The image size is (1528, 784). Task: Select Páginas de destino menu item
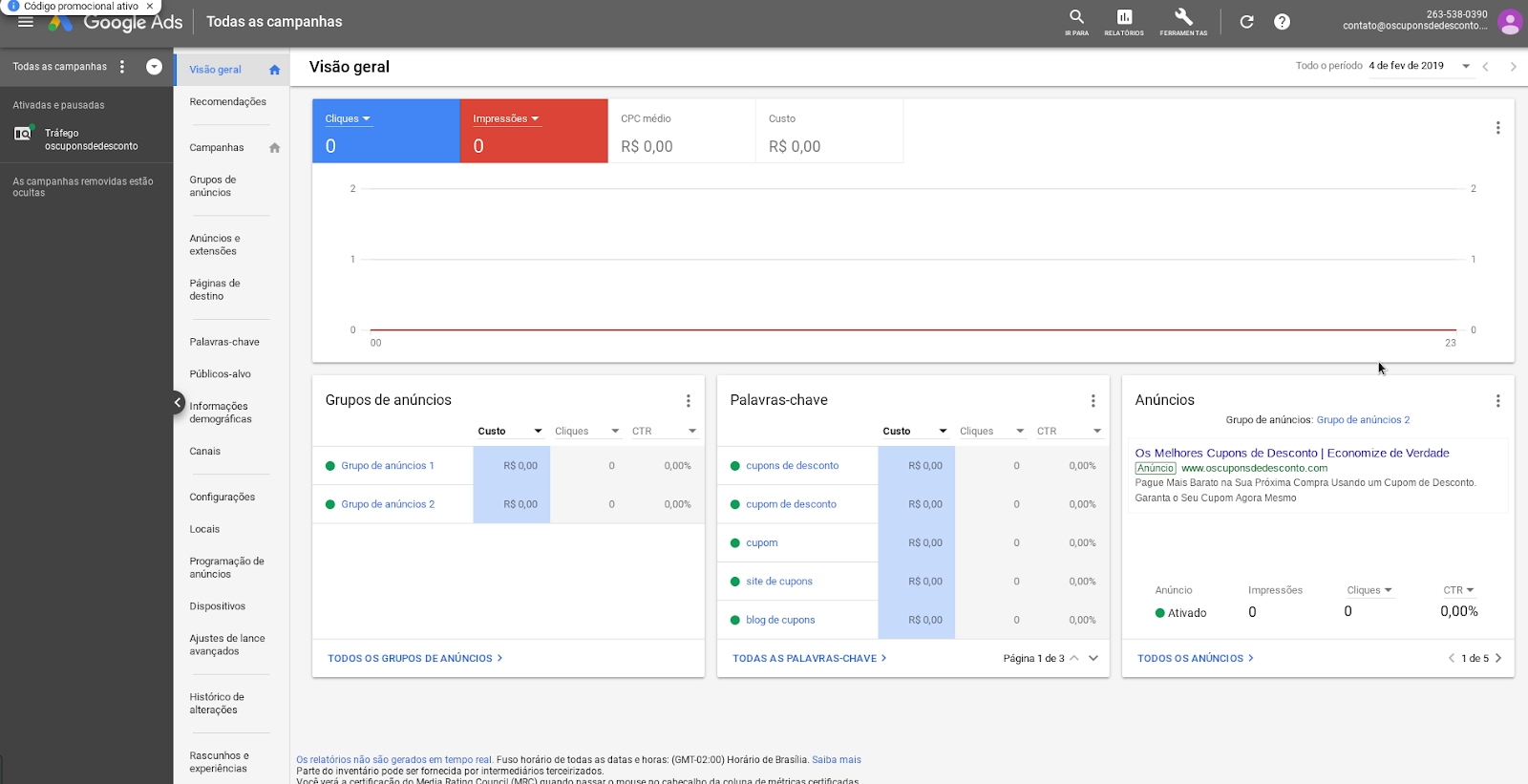click(215, 289)
